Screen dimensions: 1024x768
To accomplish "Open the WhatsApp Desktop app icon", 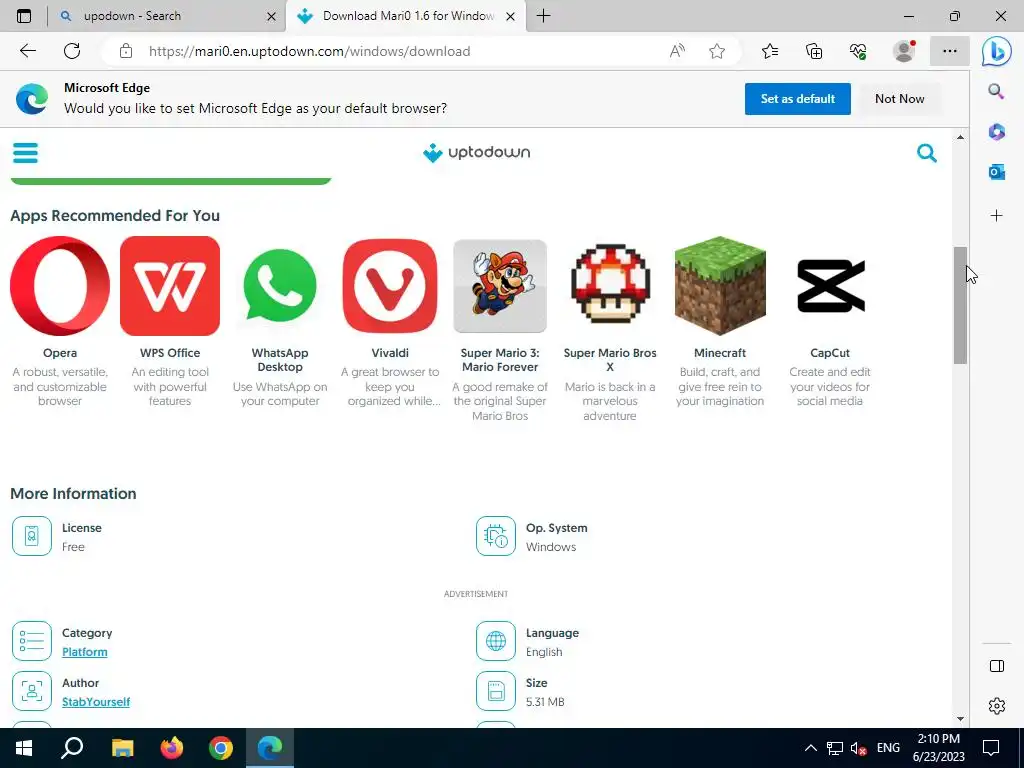I will tap(280, 285).
